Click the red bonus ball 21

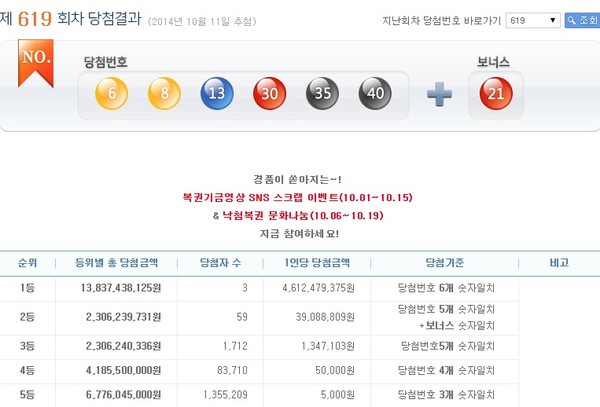pyautogui.click(x=491, y=93)
